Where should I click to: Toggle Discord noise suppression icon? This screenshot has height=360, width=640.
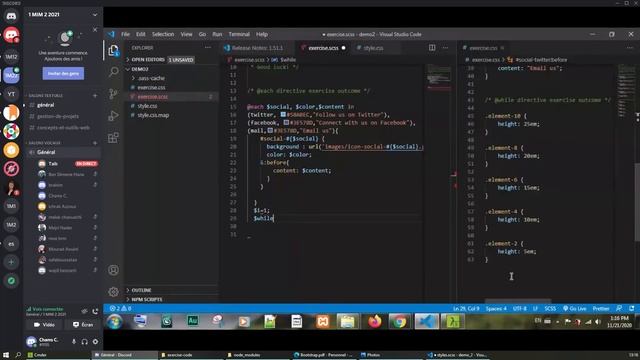84,311
